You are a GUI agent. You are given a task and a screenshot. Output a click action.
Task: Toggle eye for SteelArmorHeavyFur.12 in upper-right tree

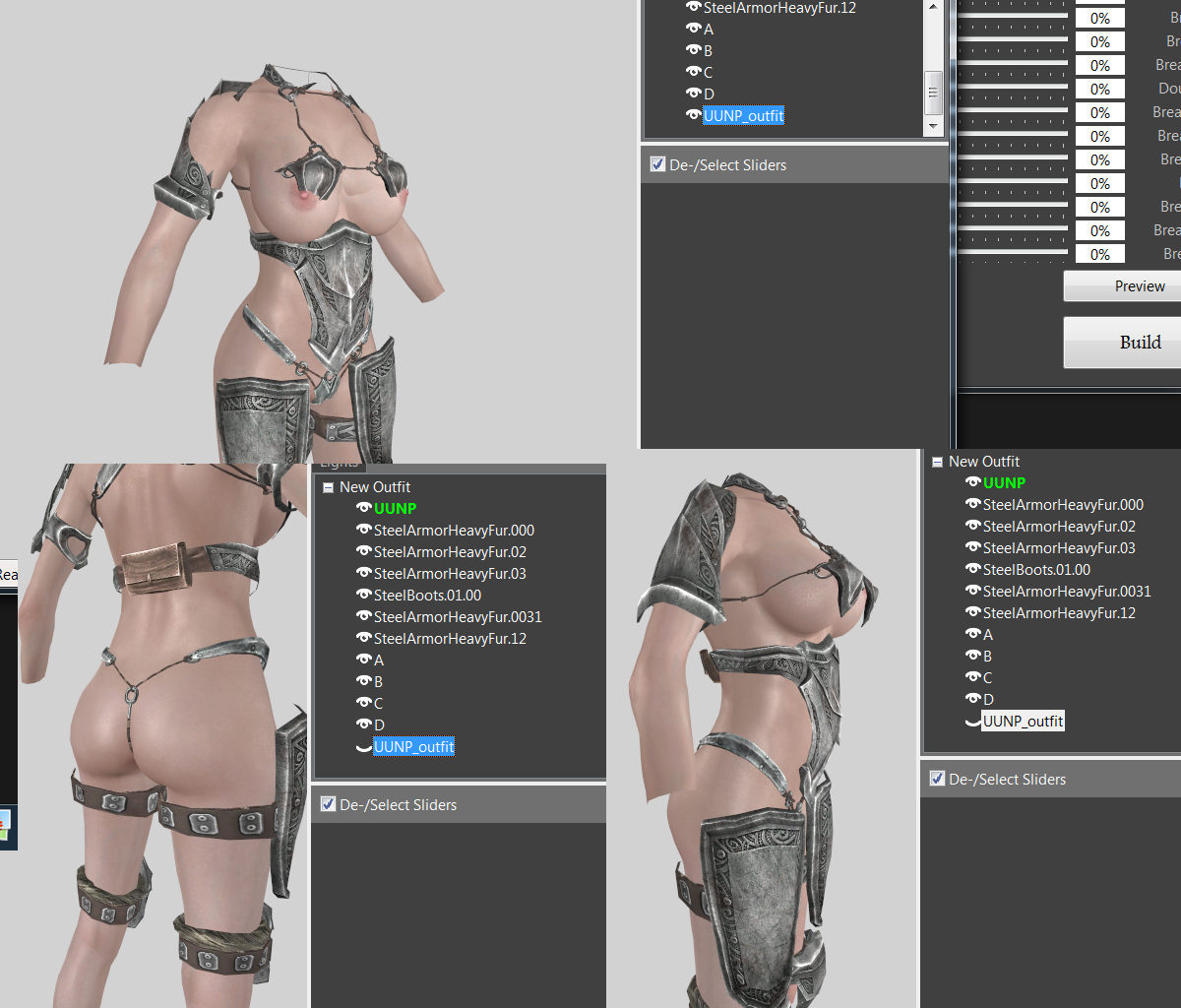pyautogui.click(x=694, y=8)
